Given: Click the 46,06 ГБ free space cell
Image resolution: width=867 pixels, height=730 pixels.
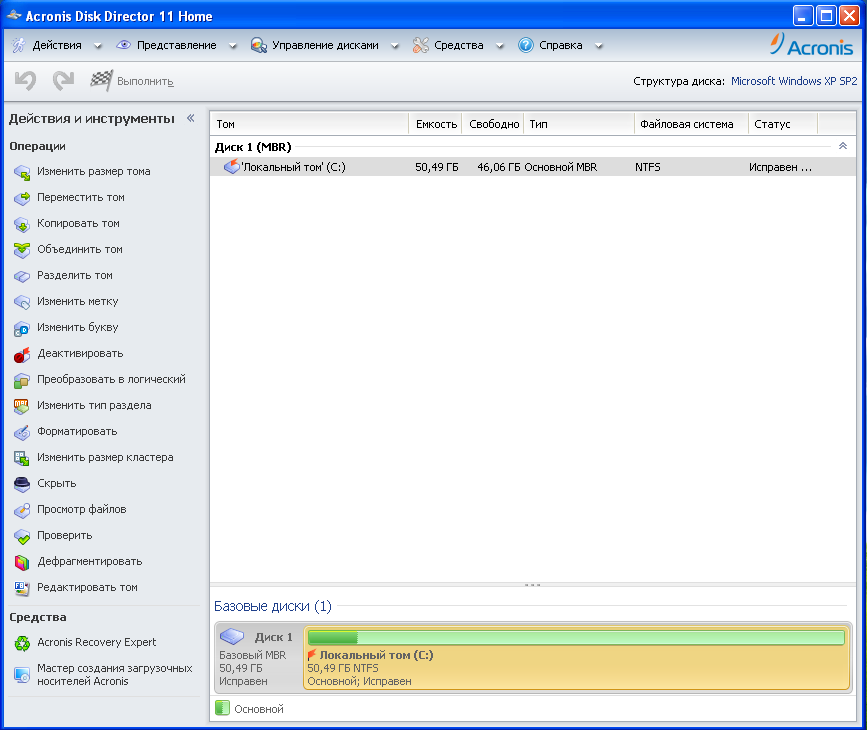Looking at the screenshot, I should coord(498,167).
